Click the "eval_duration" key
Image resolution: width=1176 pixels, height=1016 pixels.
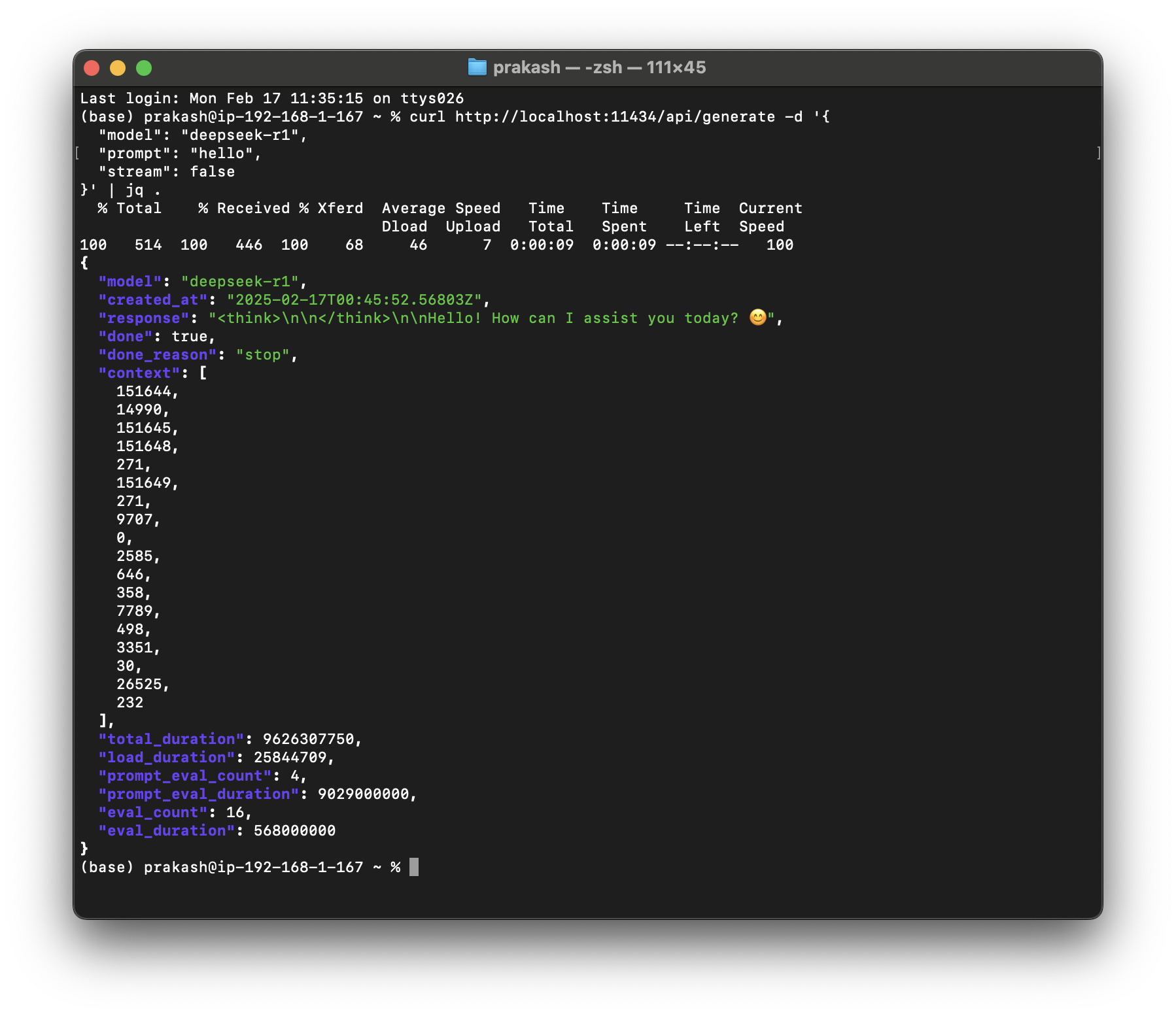point(166,831)
